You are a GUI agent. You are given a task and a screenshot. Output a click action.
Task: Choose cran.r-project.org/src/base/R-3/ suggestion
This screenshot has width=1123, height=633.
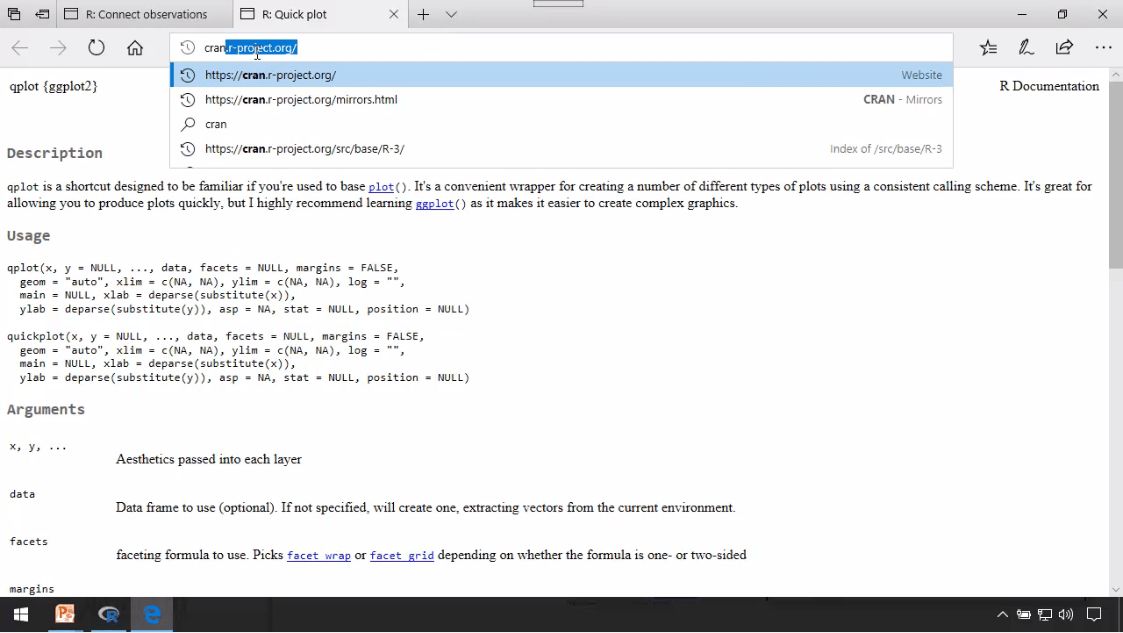coord(562,149)
